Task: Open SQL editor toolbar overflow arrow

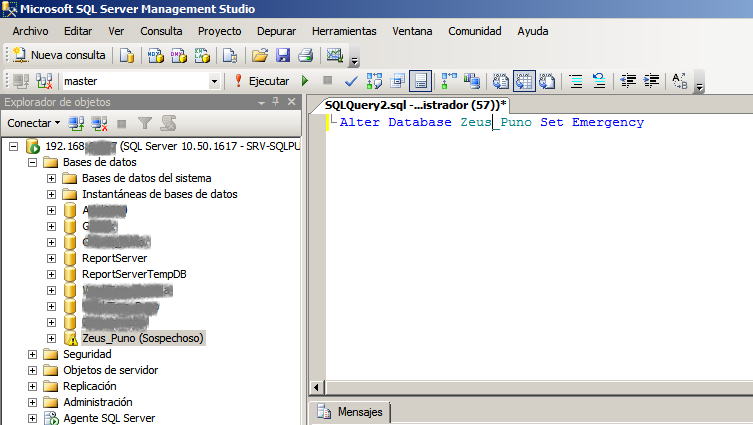Action: tap(700, 87)
